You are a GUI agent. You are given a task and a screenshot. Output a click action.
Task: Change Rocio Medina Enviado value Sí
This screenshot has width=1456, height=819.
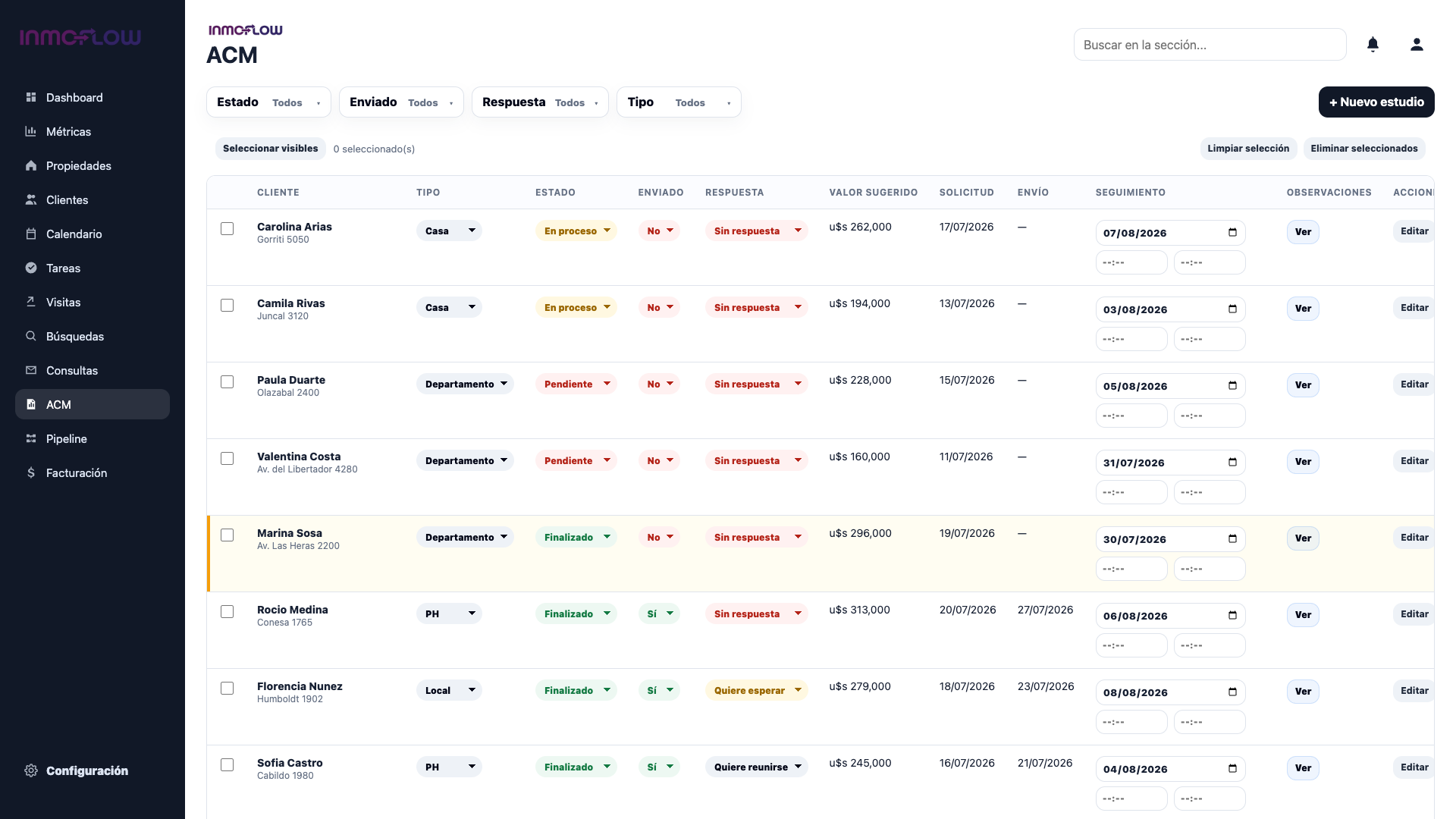pos(659,613)
